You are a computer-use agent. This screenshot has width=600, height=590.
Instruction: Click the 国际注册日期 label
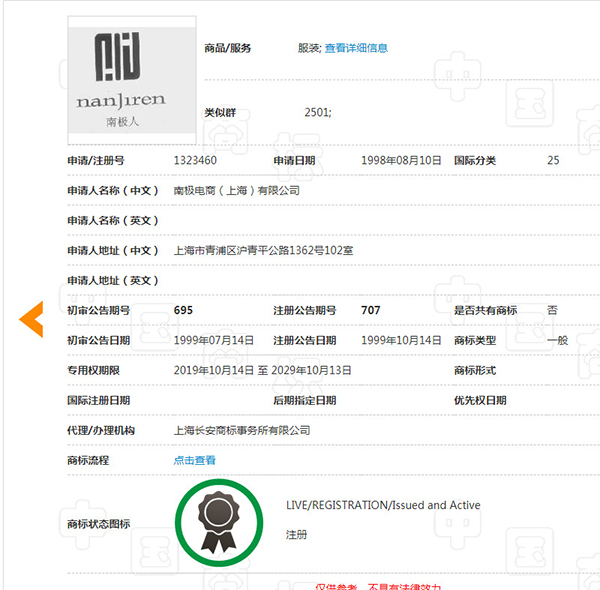(x=99, y=401)
